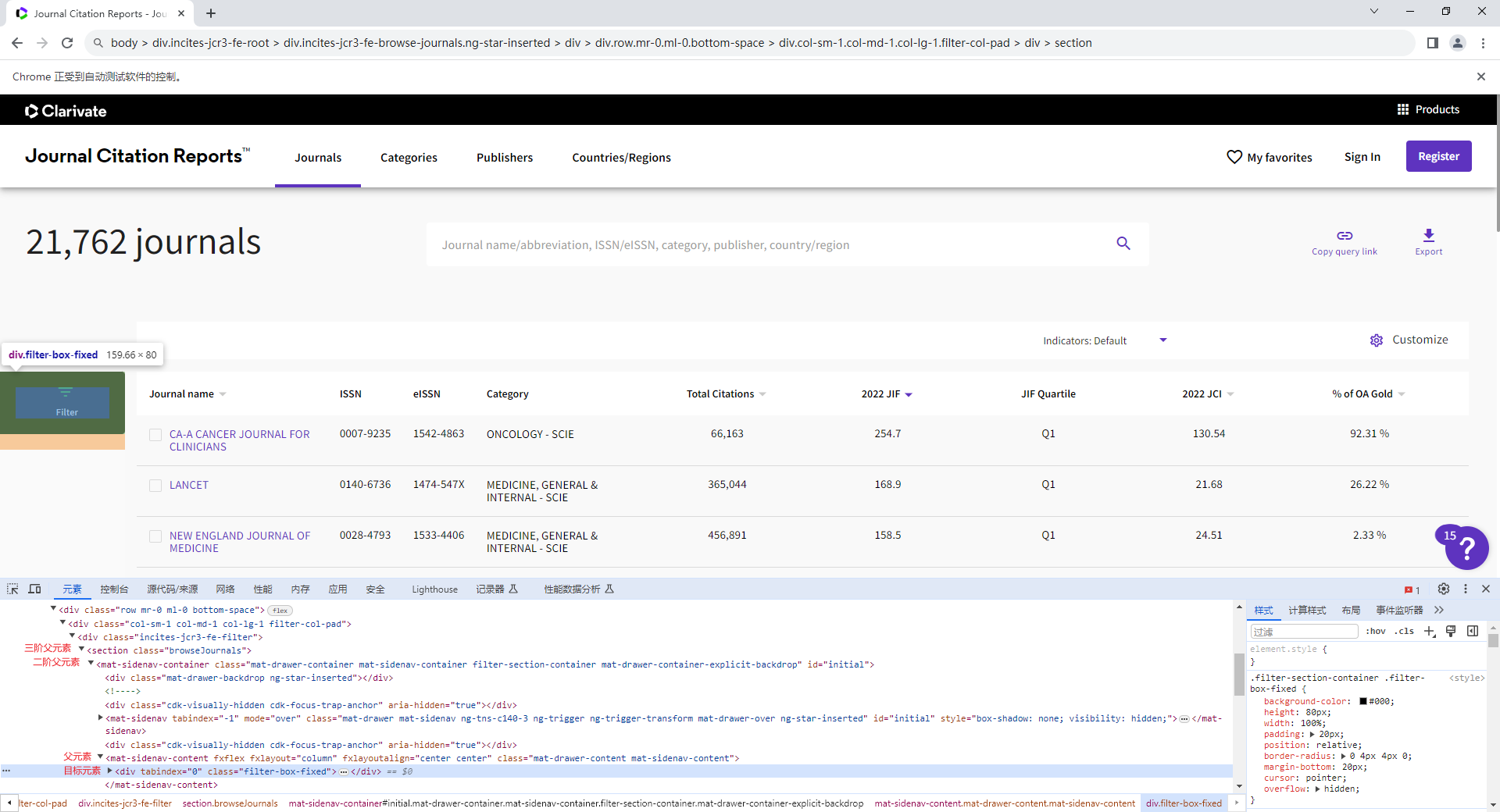Open the Filter panel button
Screen dimensions: 1500x812
coord(62,402)
